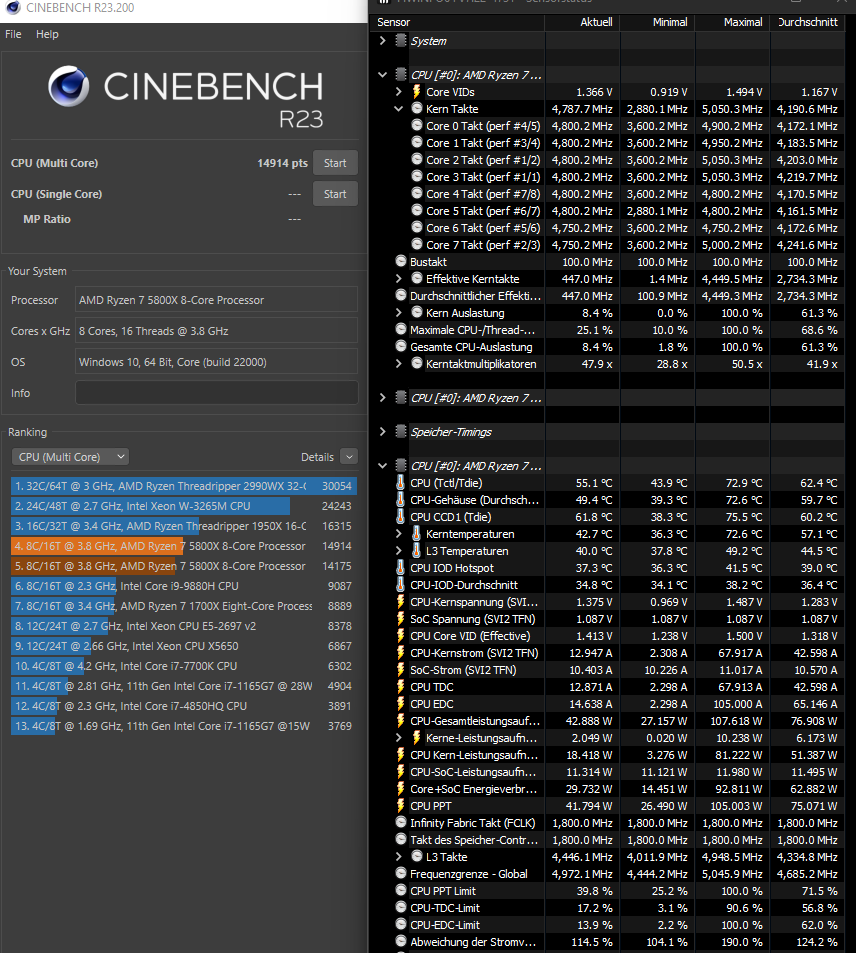Screen dimensions: 856x953
Task: Expand the Kern Auslastung row
Action: pos(399,312)
